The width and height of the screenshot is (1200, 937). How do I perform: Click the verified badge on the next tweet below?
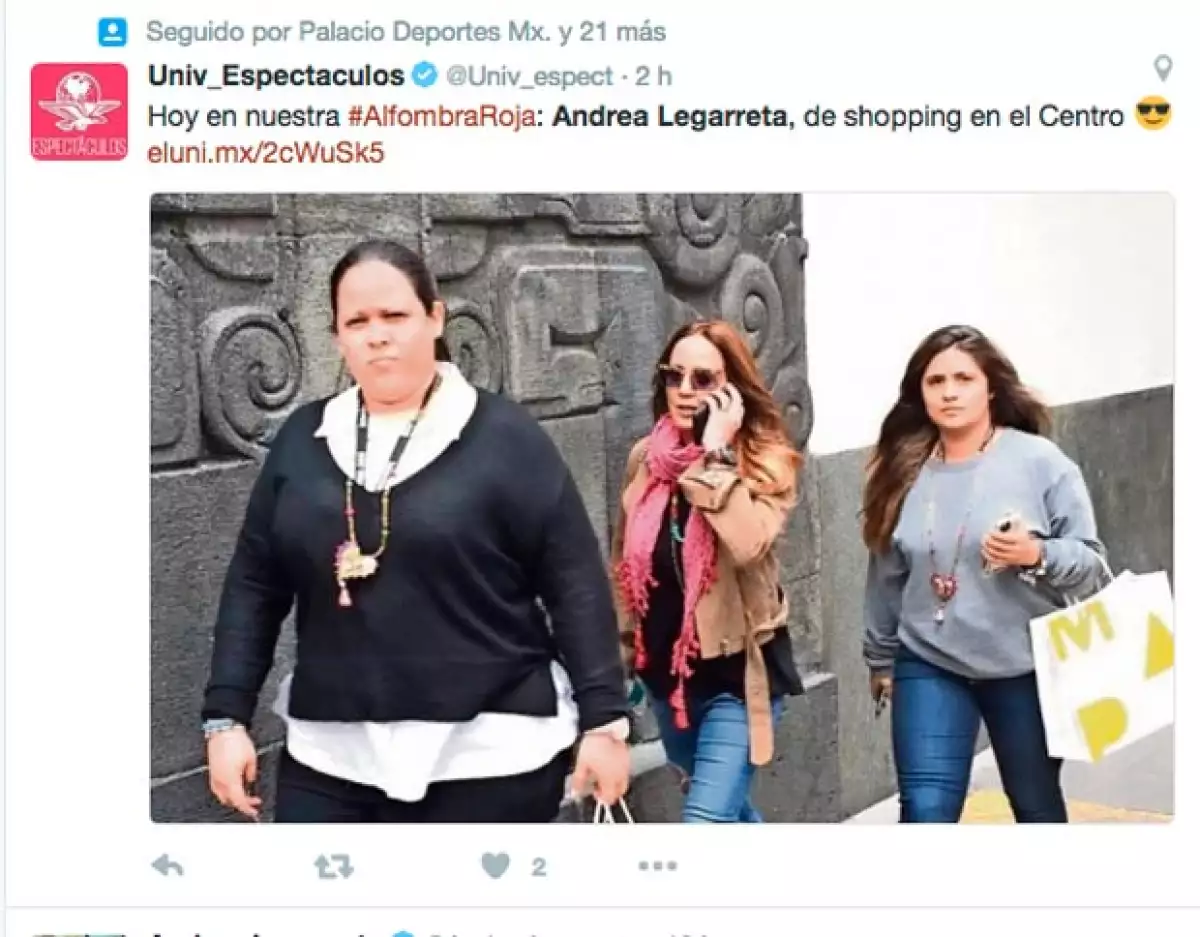click(402, 935)
